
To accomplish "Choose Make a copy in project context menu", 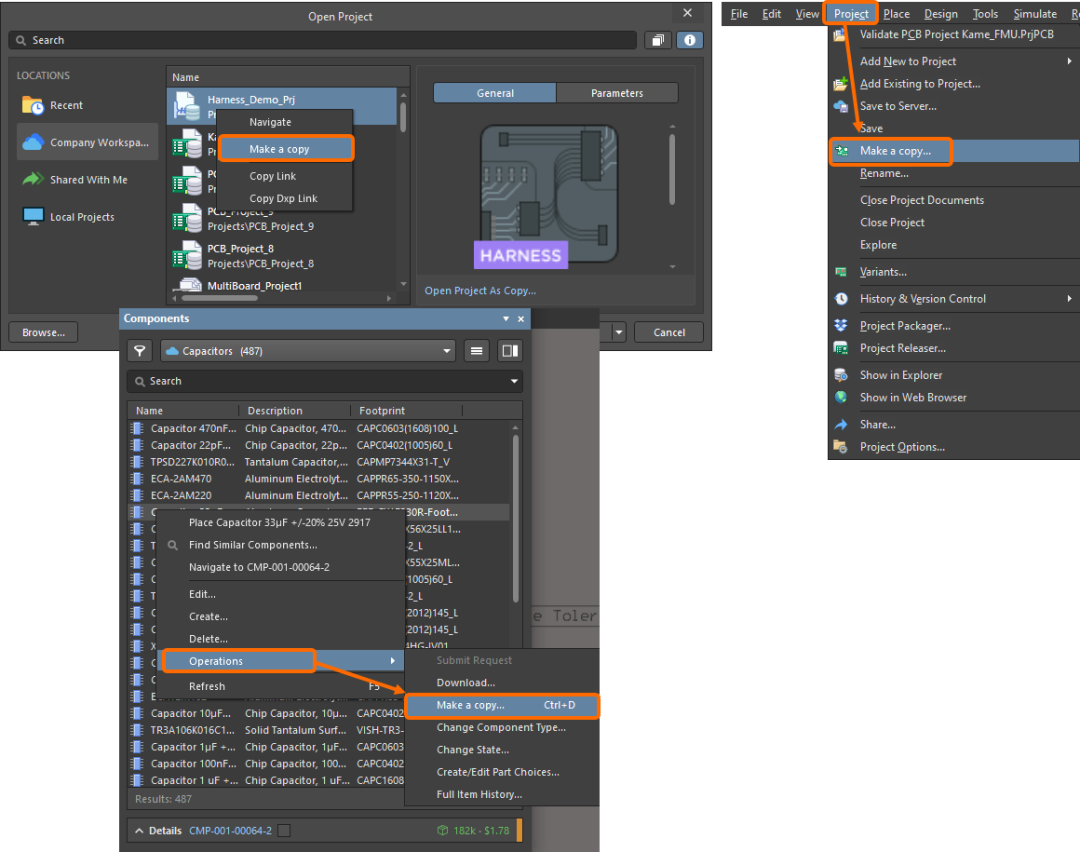I will point(286,149).
